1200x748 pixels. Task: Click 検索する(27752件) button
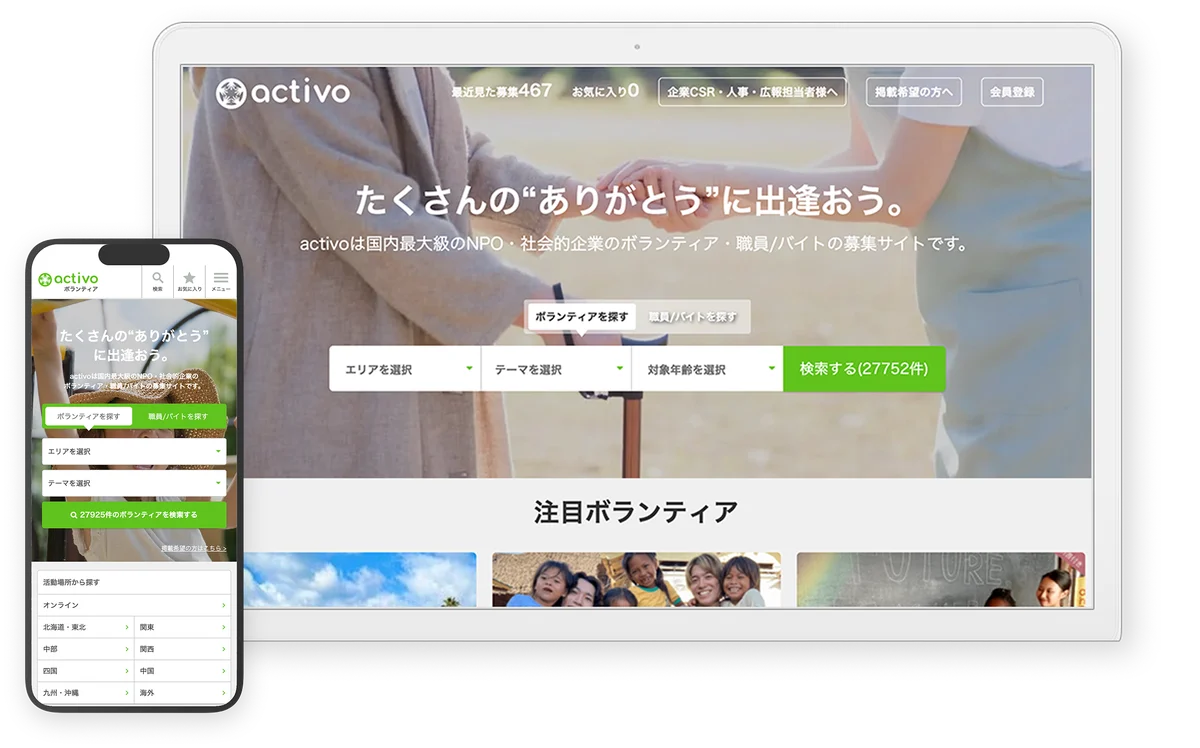click(864, 369)
